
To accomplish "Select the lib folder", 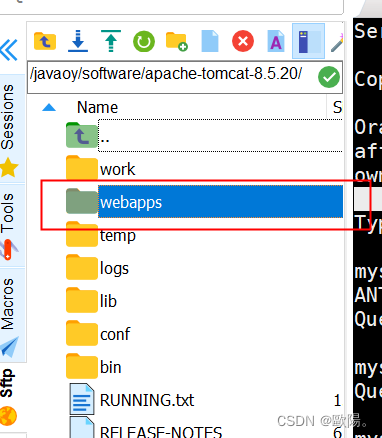I will (204, 301).
